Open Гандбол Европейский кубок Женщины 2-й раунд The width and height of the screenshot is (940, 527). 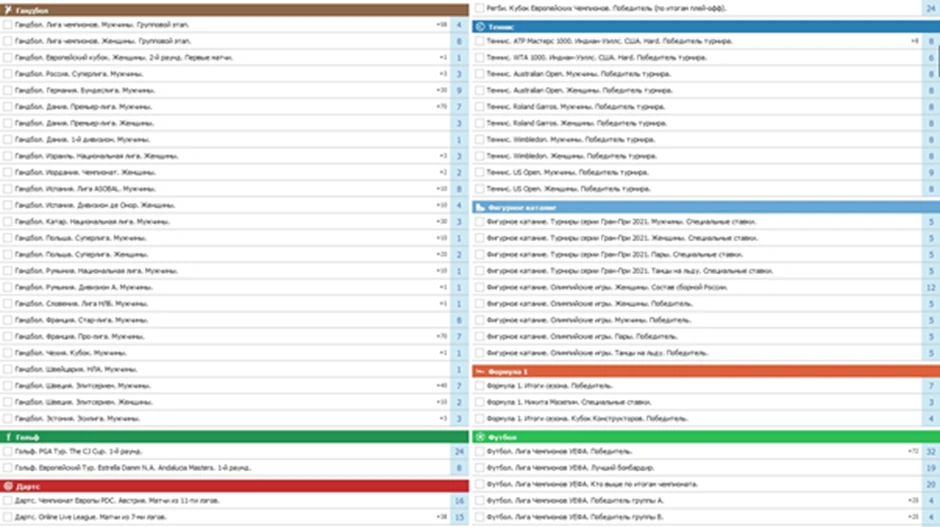123,58
